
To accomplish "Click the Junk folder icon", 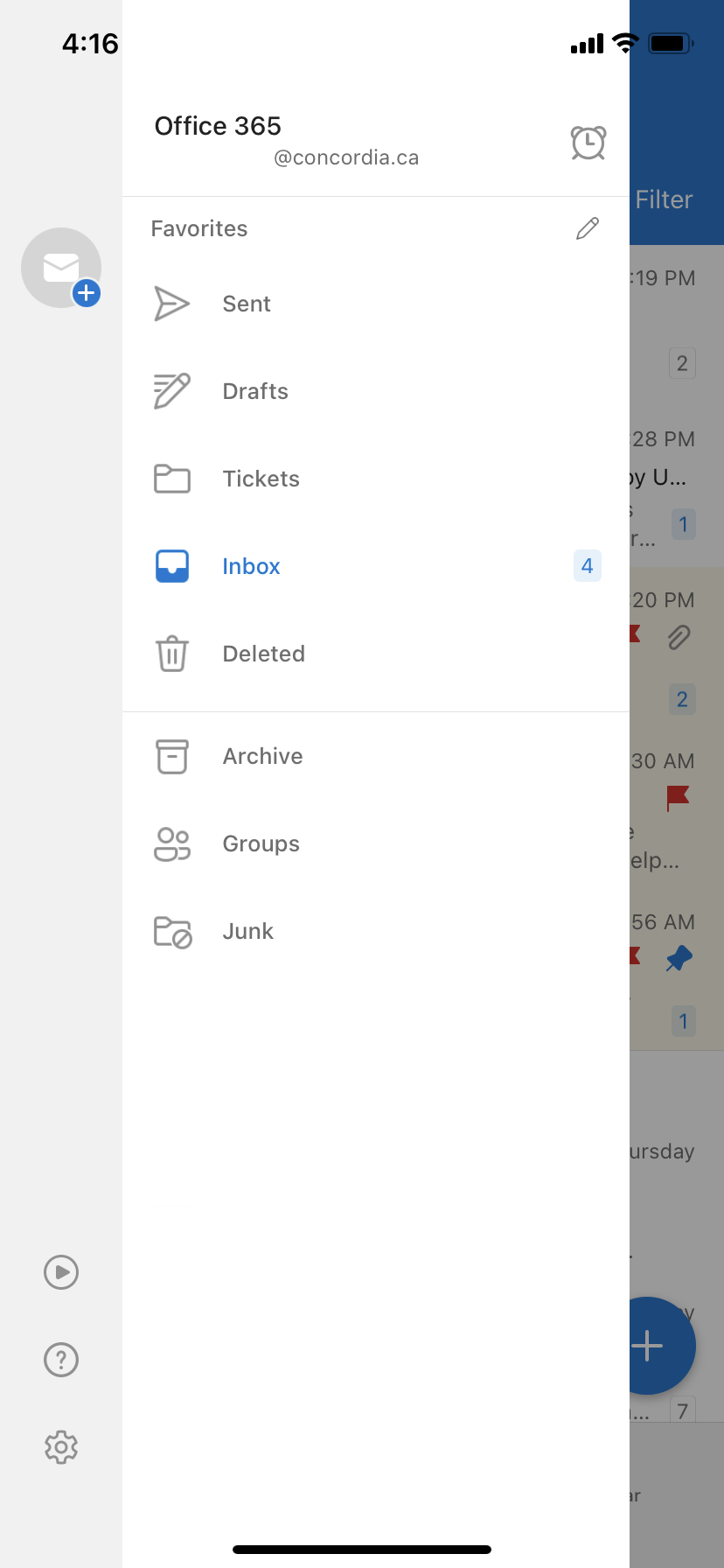I will click(x=172, y=932).
